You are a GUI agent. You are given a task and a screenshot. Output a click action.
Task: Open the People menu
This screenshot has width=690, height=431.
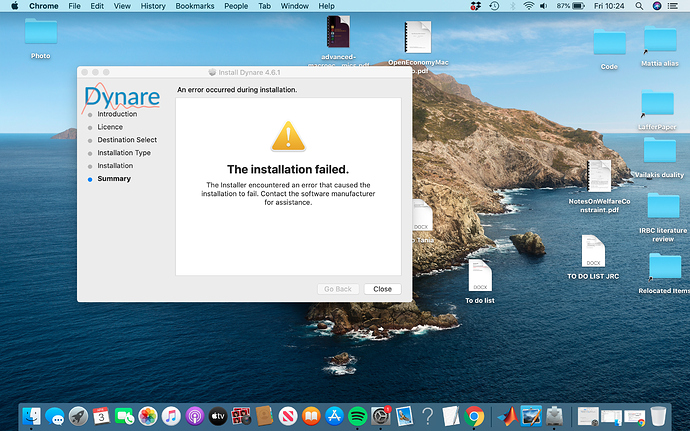click(x=236, y=6)
